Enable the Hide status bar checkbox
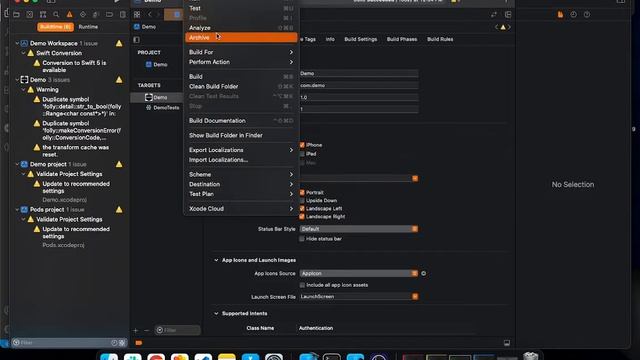Image resolution: width=640 pixels, height=360 pixels. [x=302, y=239]
